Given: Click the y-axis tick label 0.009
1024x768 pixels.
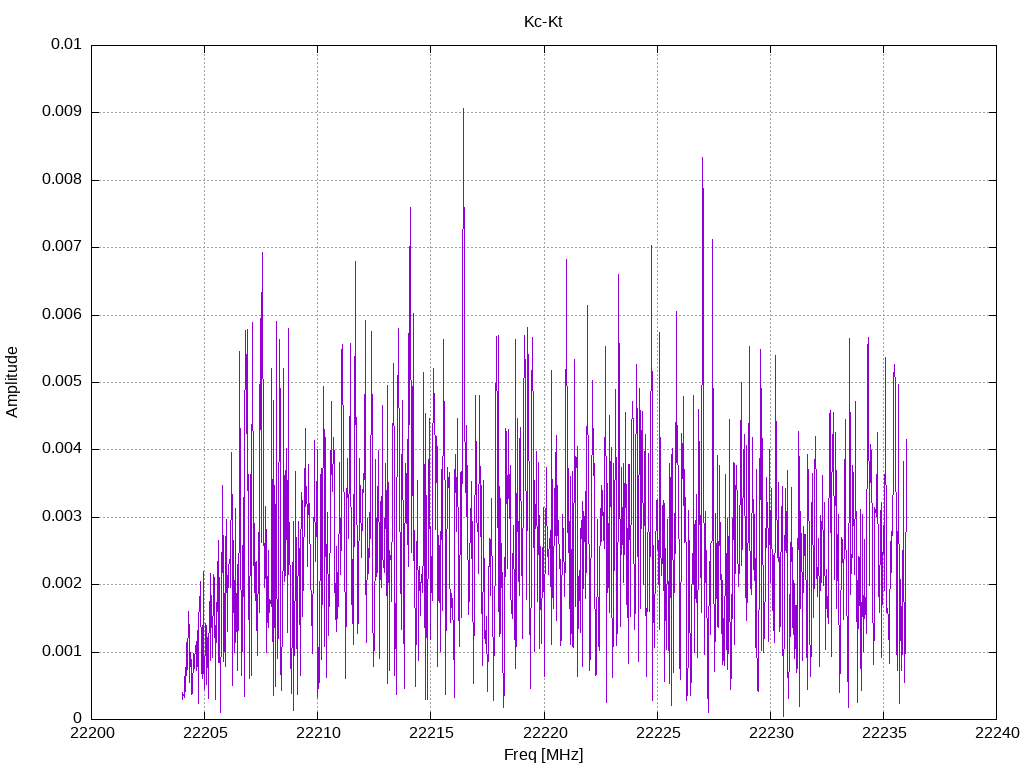Looking at the screenshot, I should (62, 112).
